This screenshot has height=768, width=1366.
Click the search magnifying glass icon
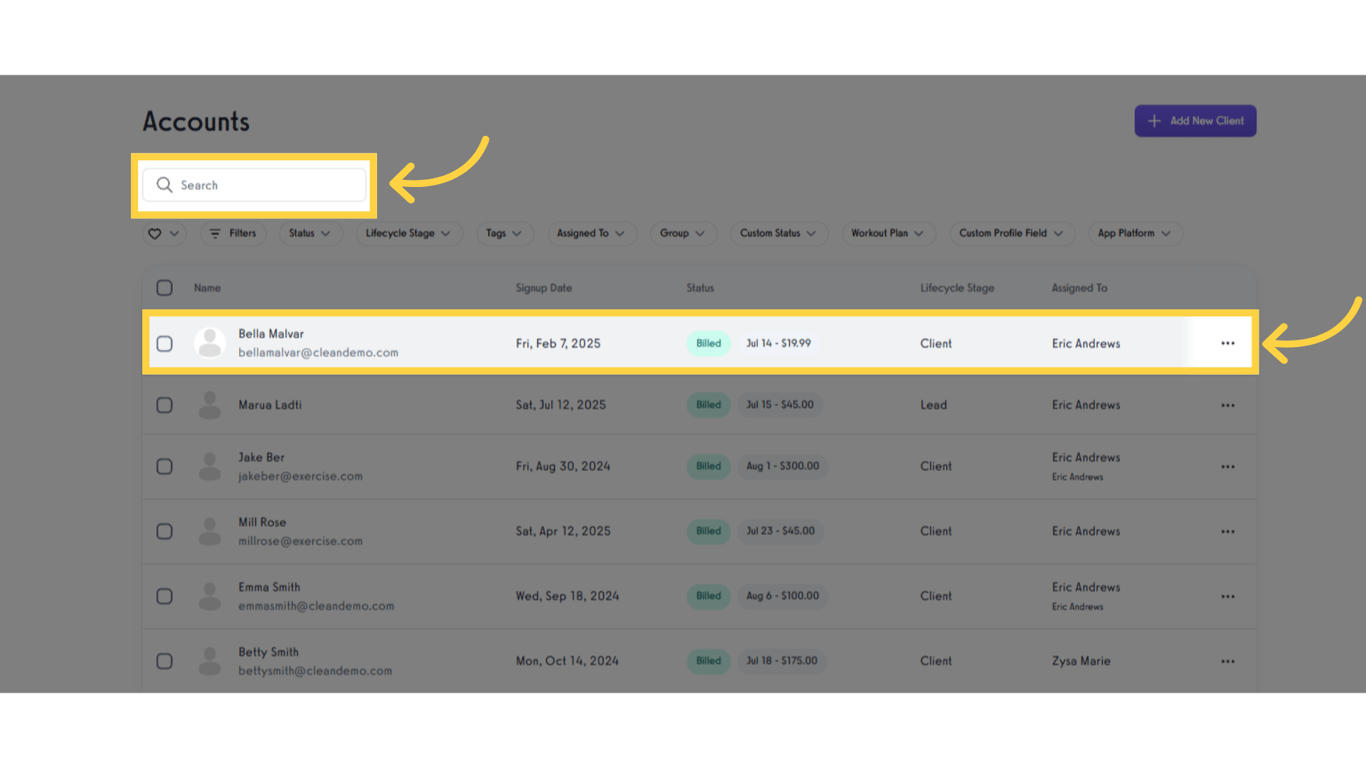point(164,185)
